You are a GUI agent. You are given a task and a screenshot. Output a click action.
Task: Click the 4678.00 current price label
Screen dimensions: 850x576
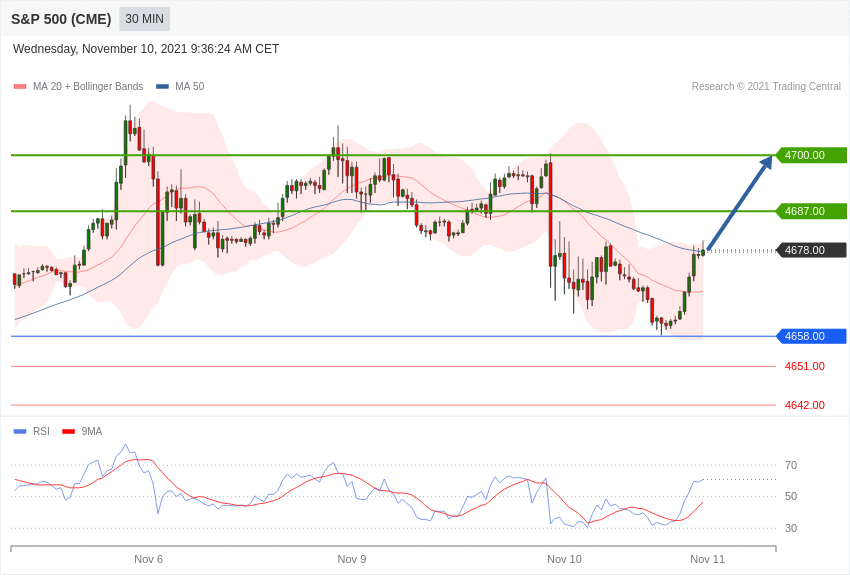coord(812,250)
